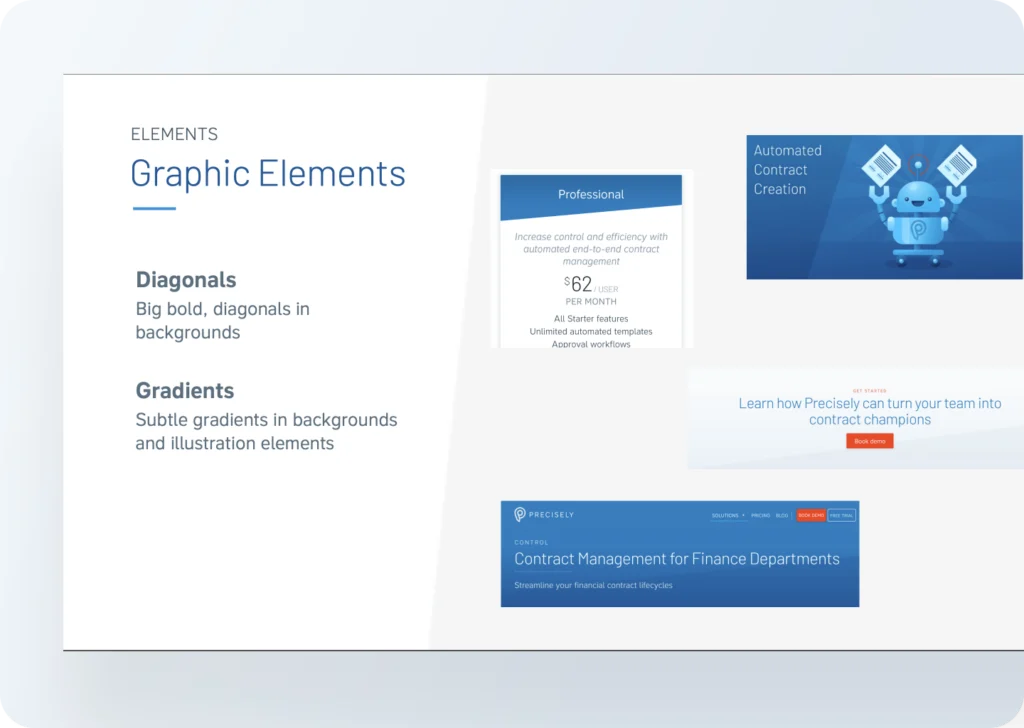The image size is (1024, 728).
Task: Click the orange Book Demo nav button
Action: point(811,515)
